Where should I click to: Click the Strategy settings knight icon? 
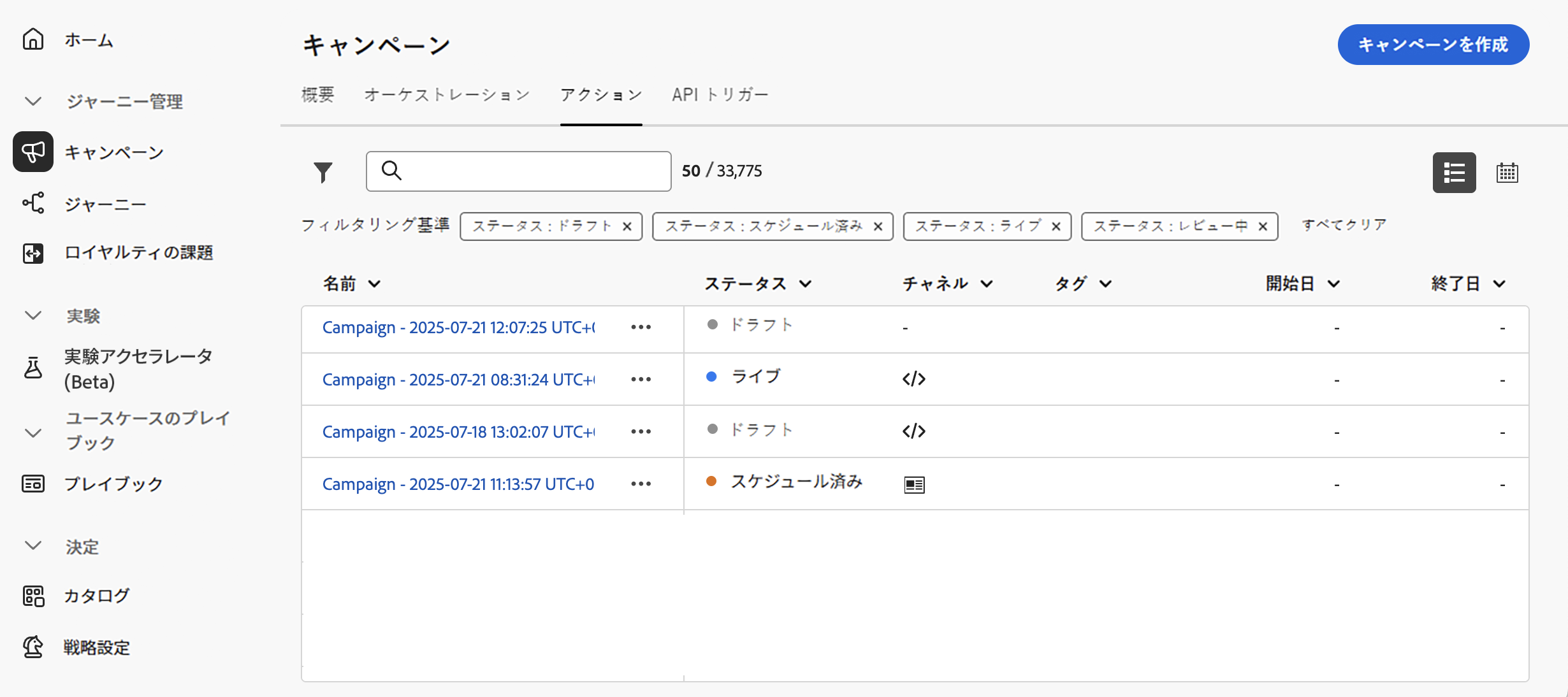tap(33, 647)
